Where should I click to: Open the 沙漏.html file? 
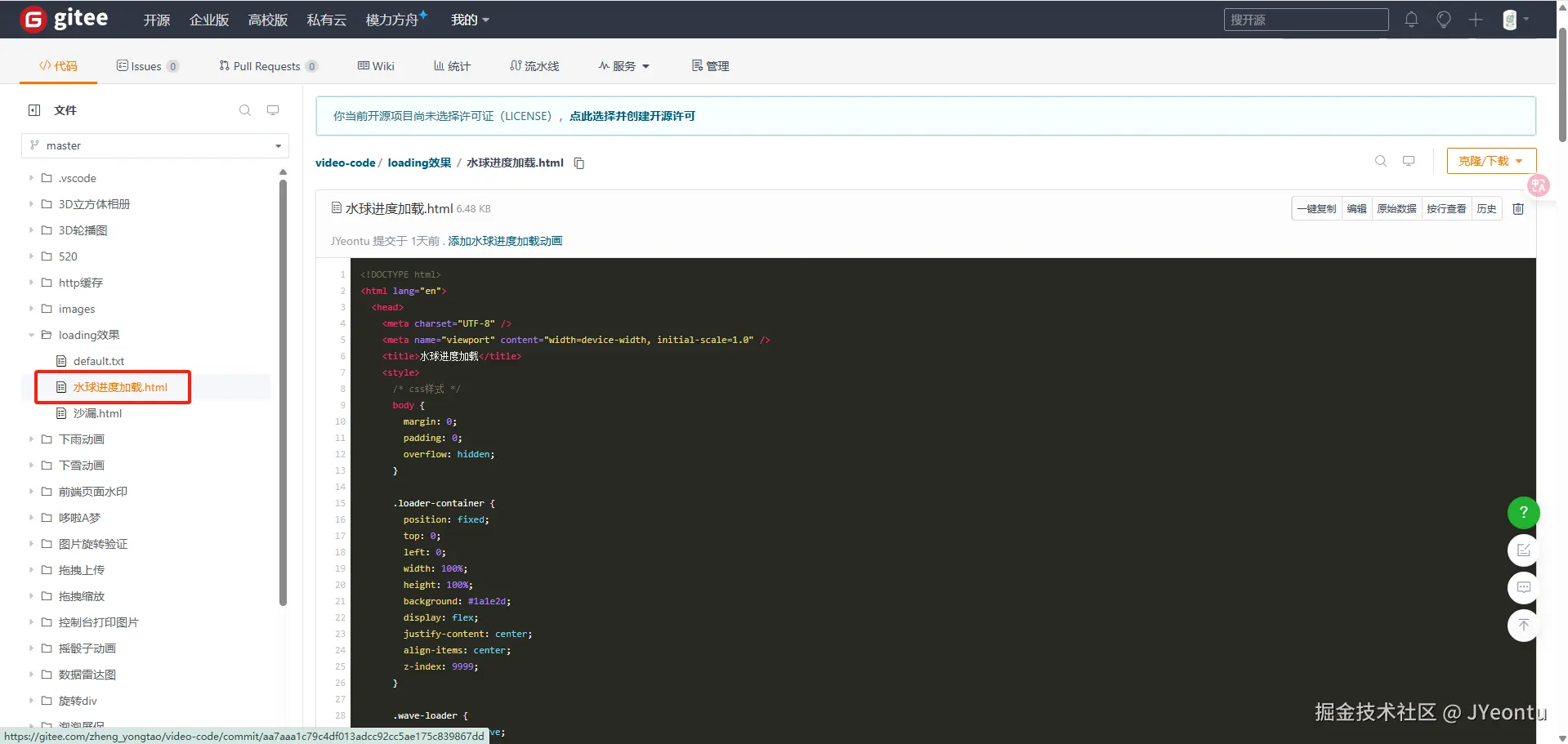pos(97,413)
